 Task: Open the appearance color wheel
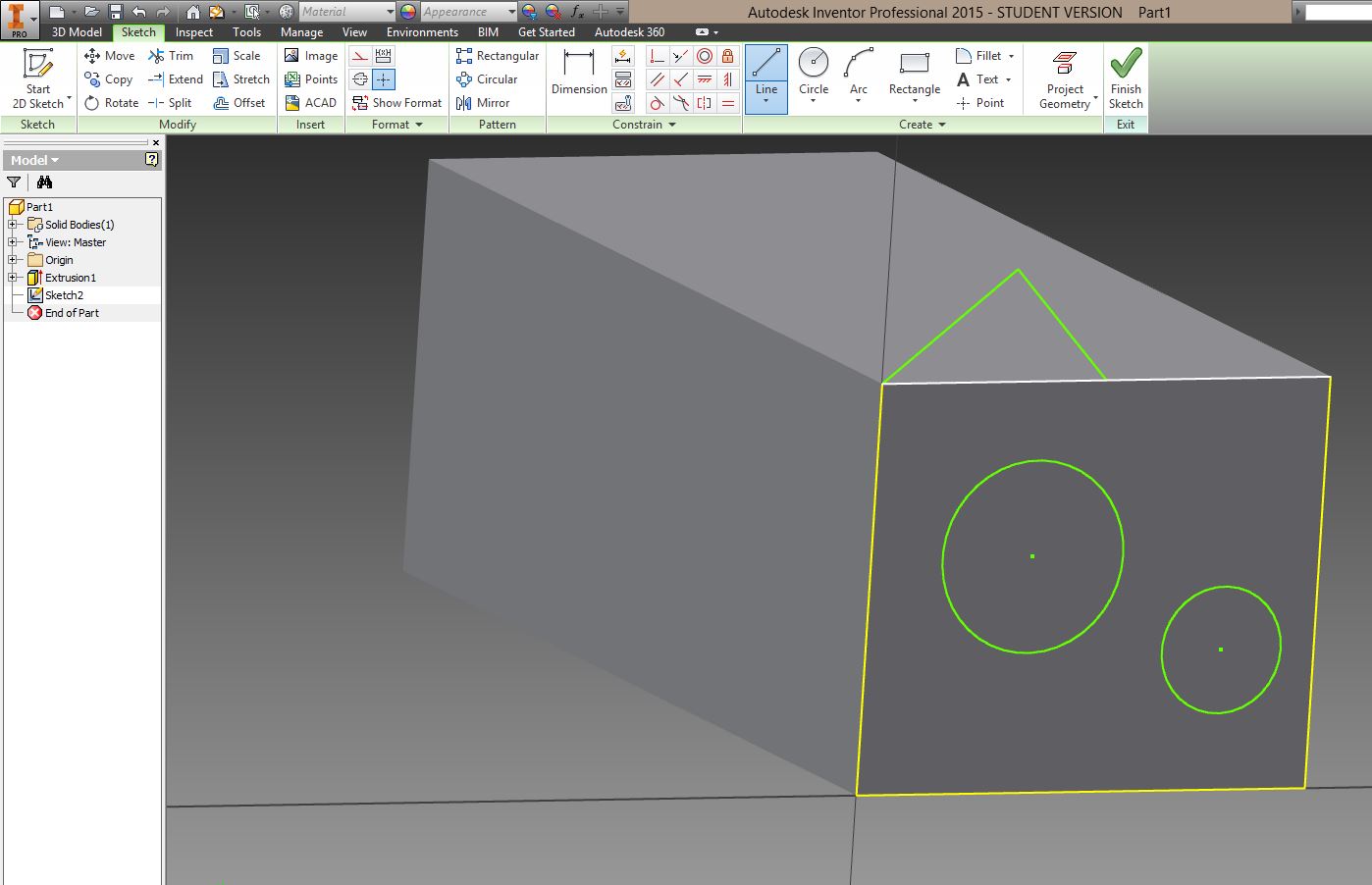point(408,12)
